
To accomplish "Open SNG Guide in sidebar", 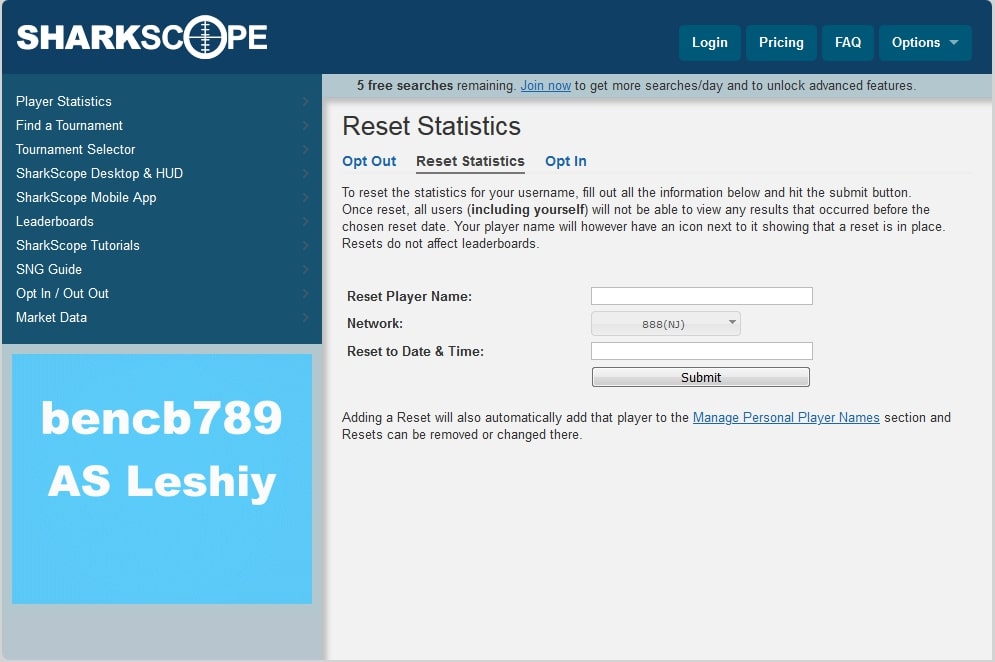I will tap(162, 270).
